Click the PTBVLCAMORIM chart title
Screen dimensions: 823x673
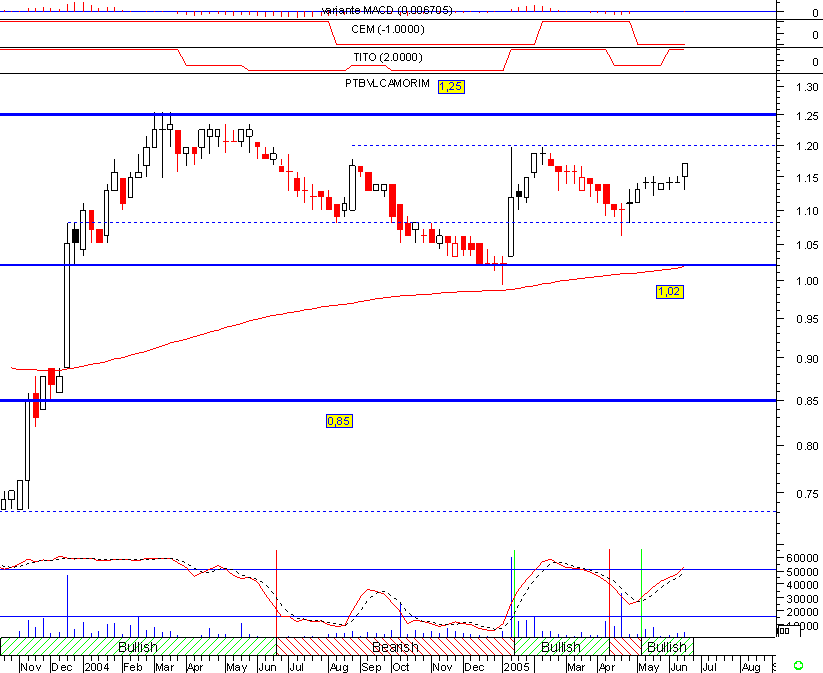(387, 83)
